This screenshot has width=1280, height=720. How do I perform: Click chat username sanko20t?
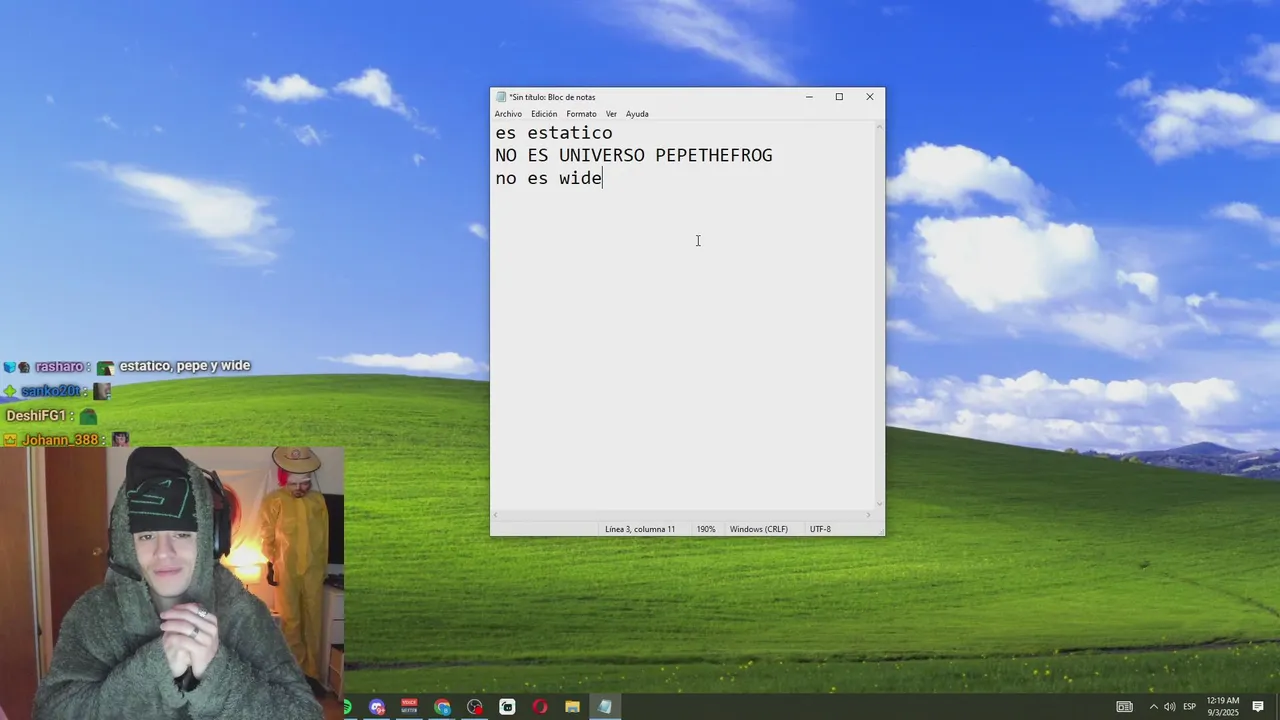(x=49, y=391)
